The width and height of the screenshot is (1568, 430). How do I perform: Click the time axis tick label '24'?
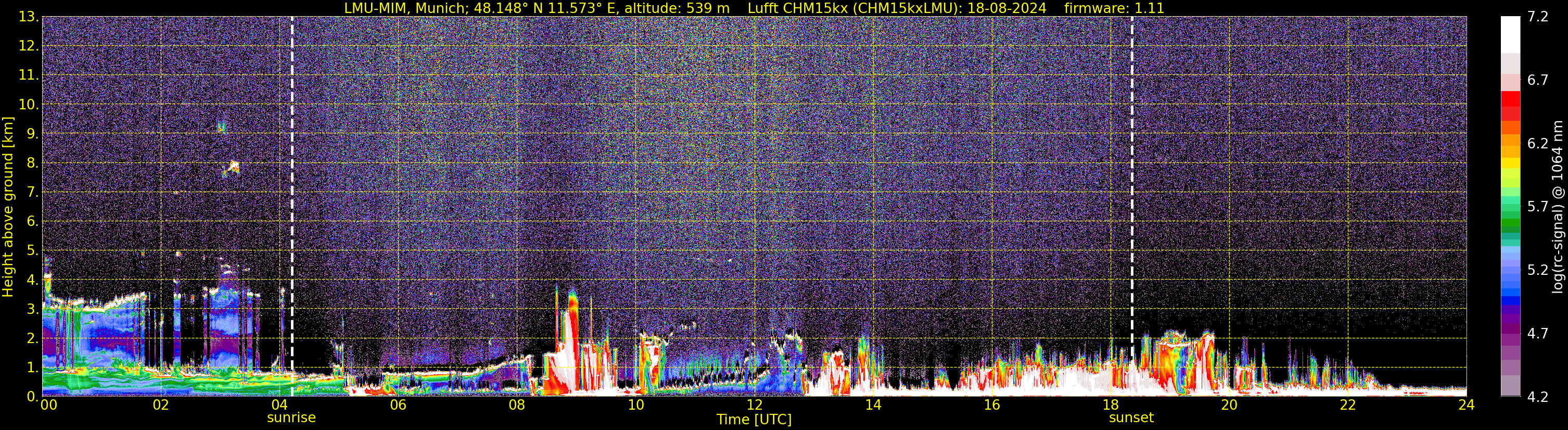pyautogui.click(x=1467, y=405)
